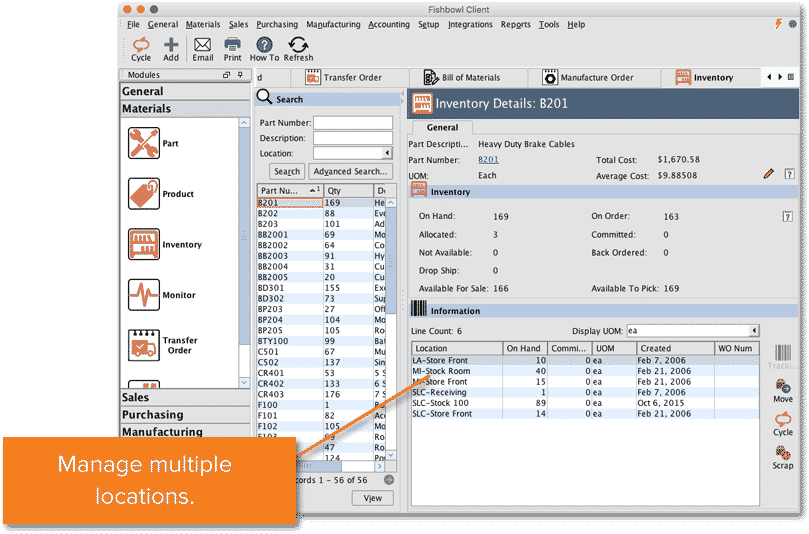Open the Location dropdown in Search
This screenshot has width=809, height=534.
pyautogui.click(x=387, y=153)
